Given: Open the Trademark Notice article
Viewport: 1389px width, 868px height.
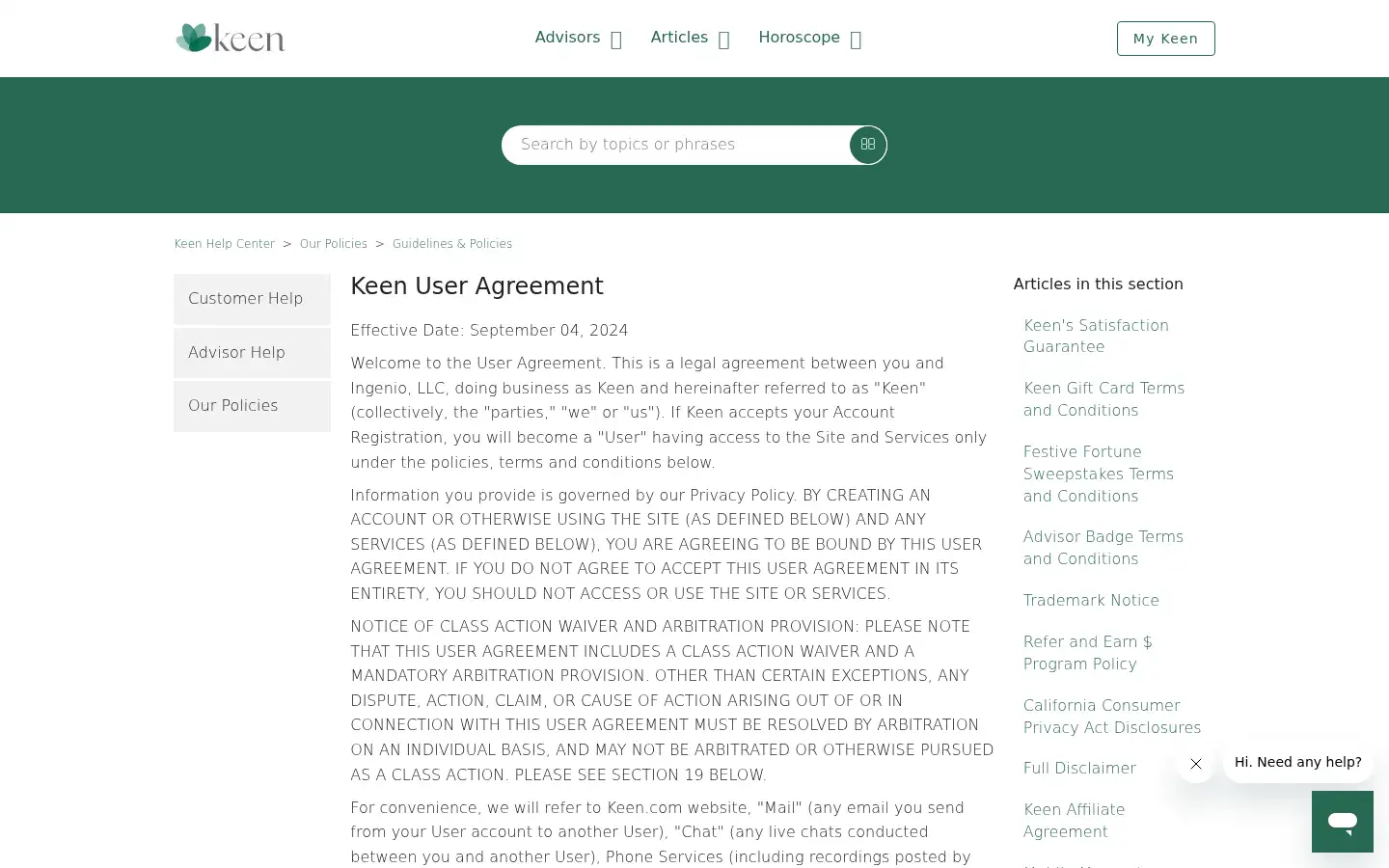Looking at the screenshot, I should tap(1091, 600).
